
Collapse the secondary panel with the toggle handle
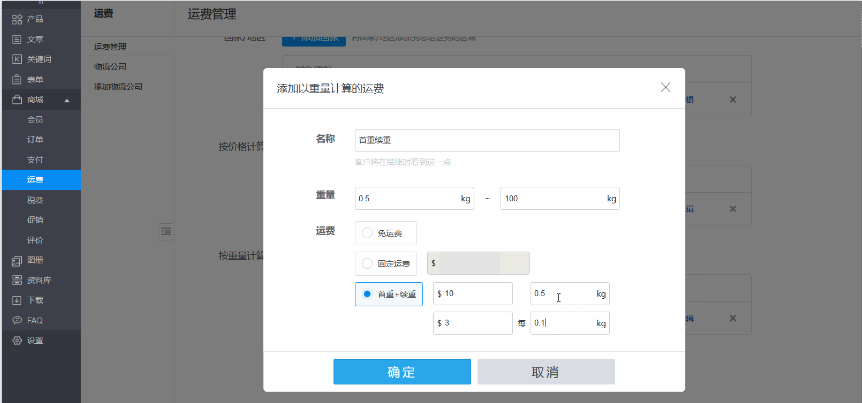(167, 231)
